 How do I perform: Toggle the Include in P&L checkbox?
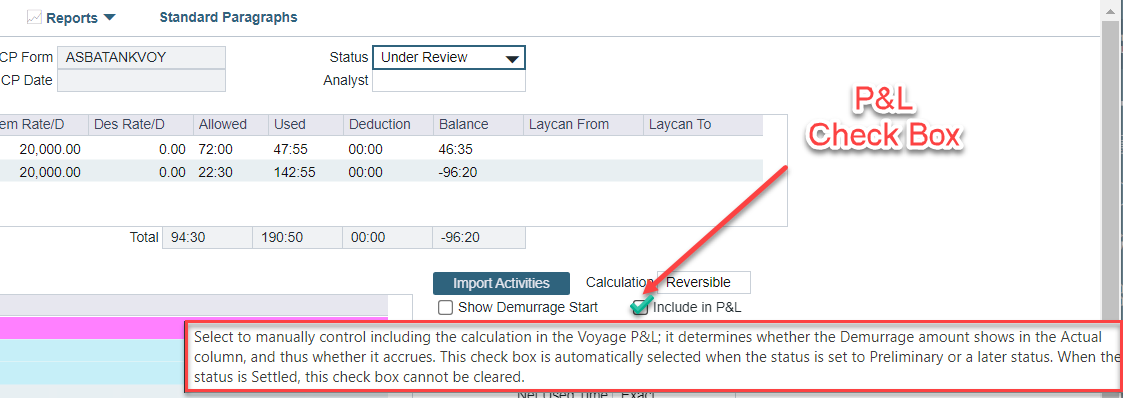pyautogui.click(x=640, y=308)
